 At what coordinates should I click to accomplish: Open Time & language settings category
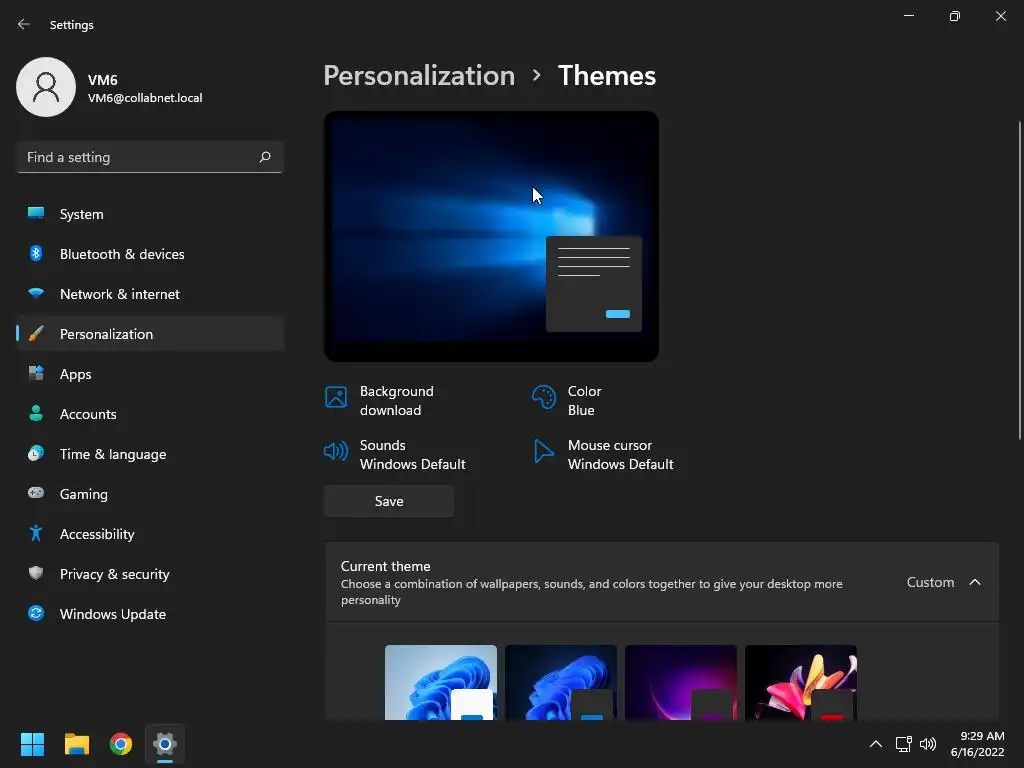pos(150,454)
